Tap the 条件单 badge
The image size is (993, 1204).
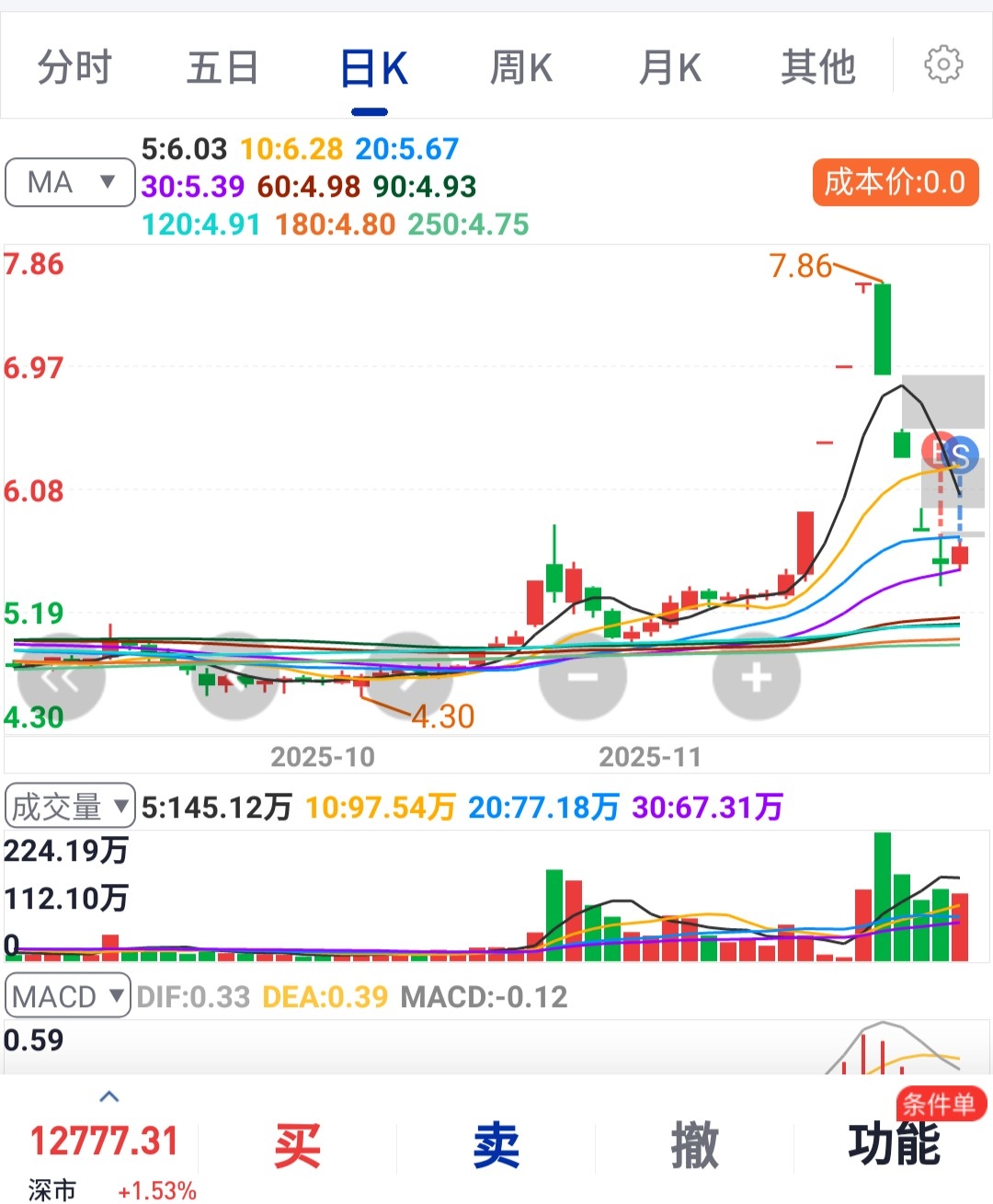(x=940, y=1104)
